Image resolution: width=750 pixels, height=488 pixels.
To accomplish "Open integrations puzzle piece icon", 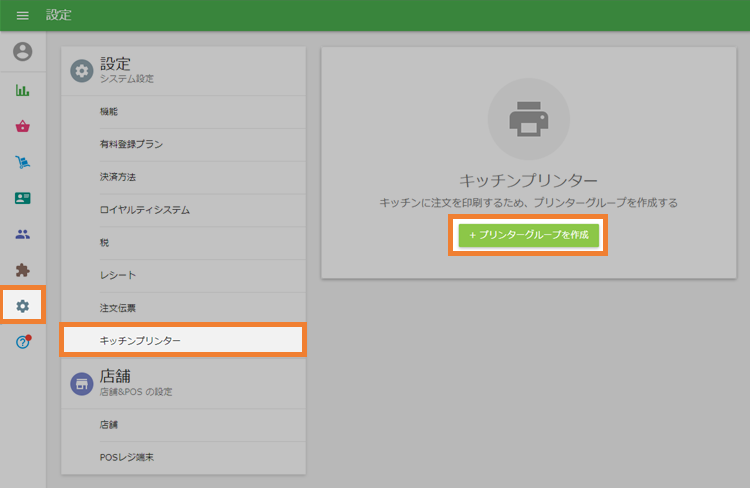I will pyautogui.click(x=22, y=270).
